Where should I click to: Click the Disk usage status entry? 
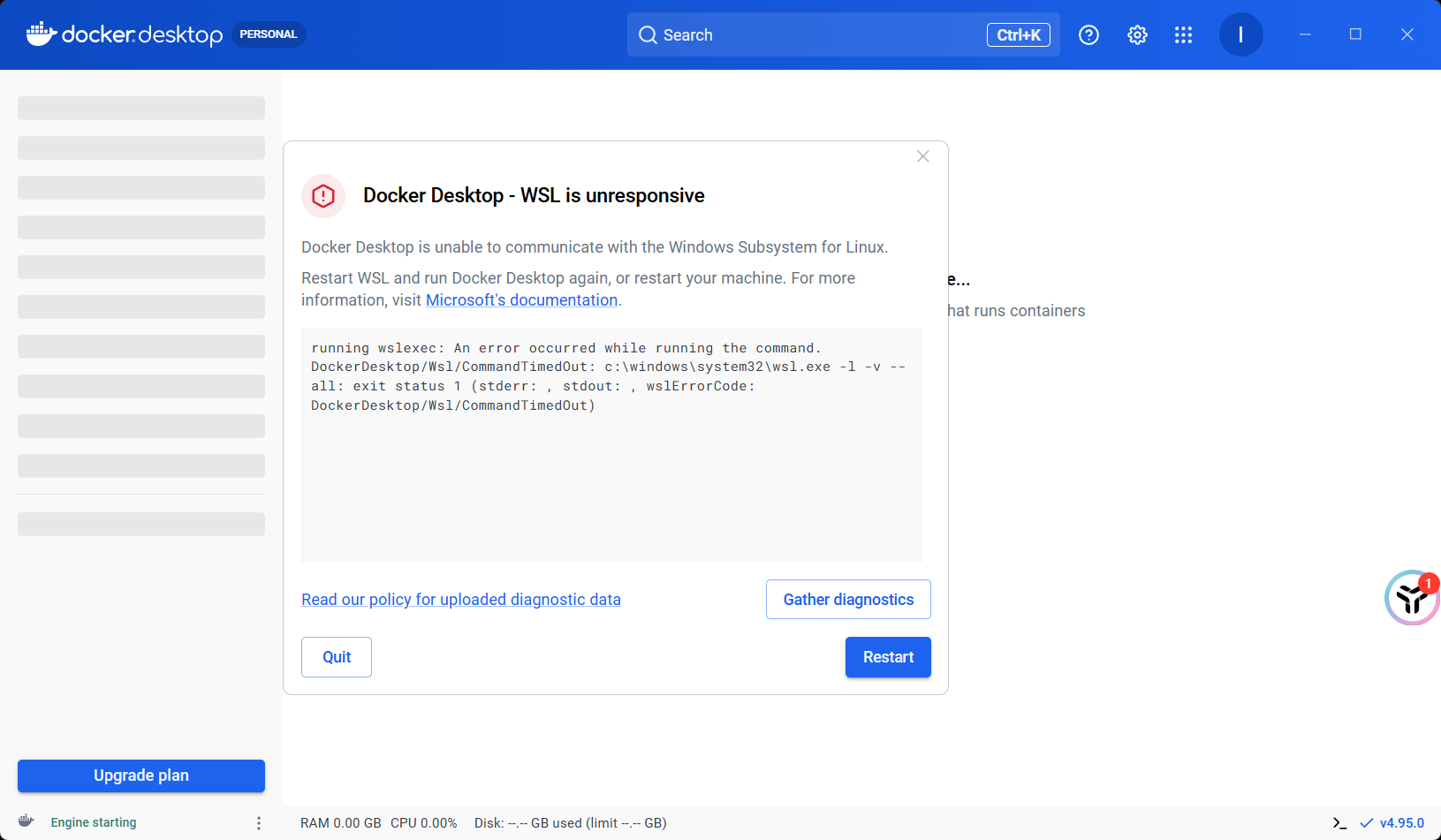[x=571, y=823]
